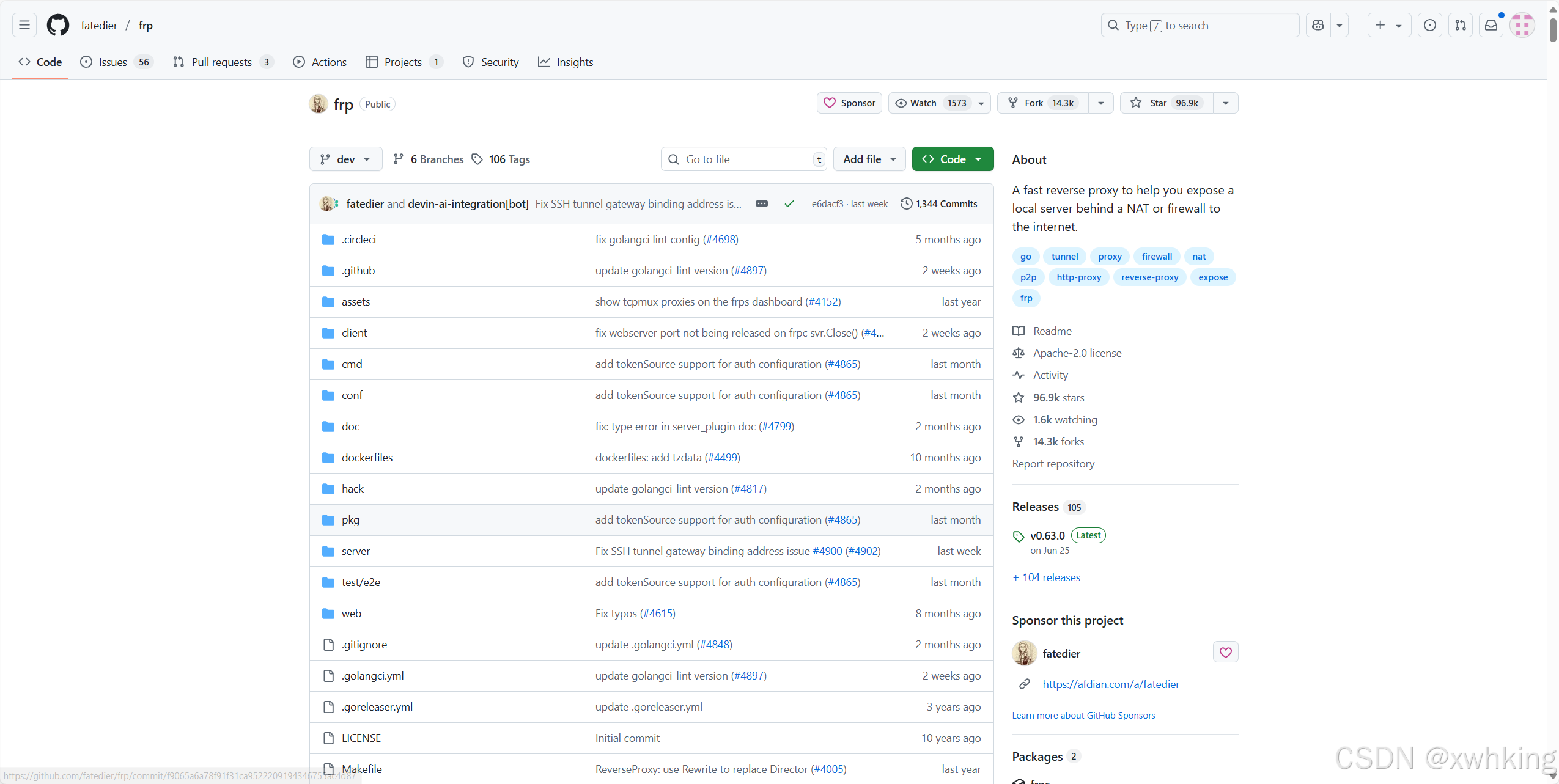Click the LICENSE file icon
The height and width of the screenshot is (784, 1559).
click(328, 738)
